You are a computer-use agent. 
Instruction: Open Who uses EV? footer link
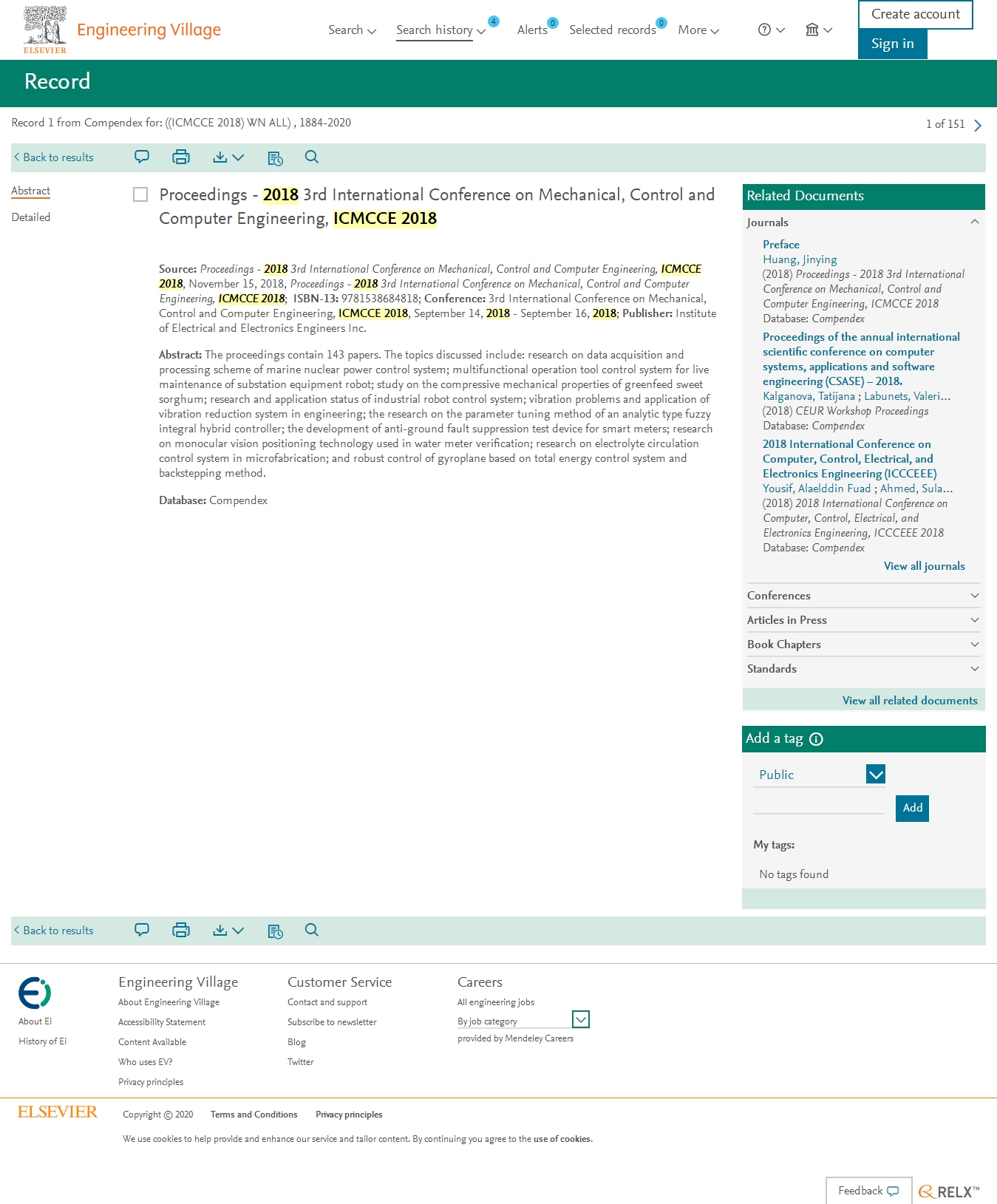point(145,1062)
